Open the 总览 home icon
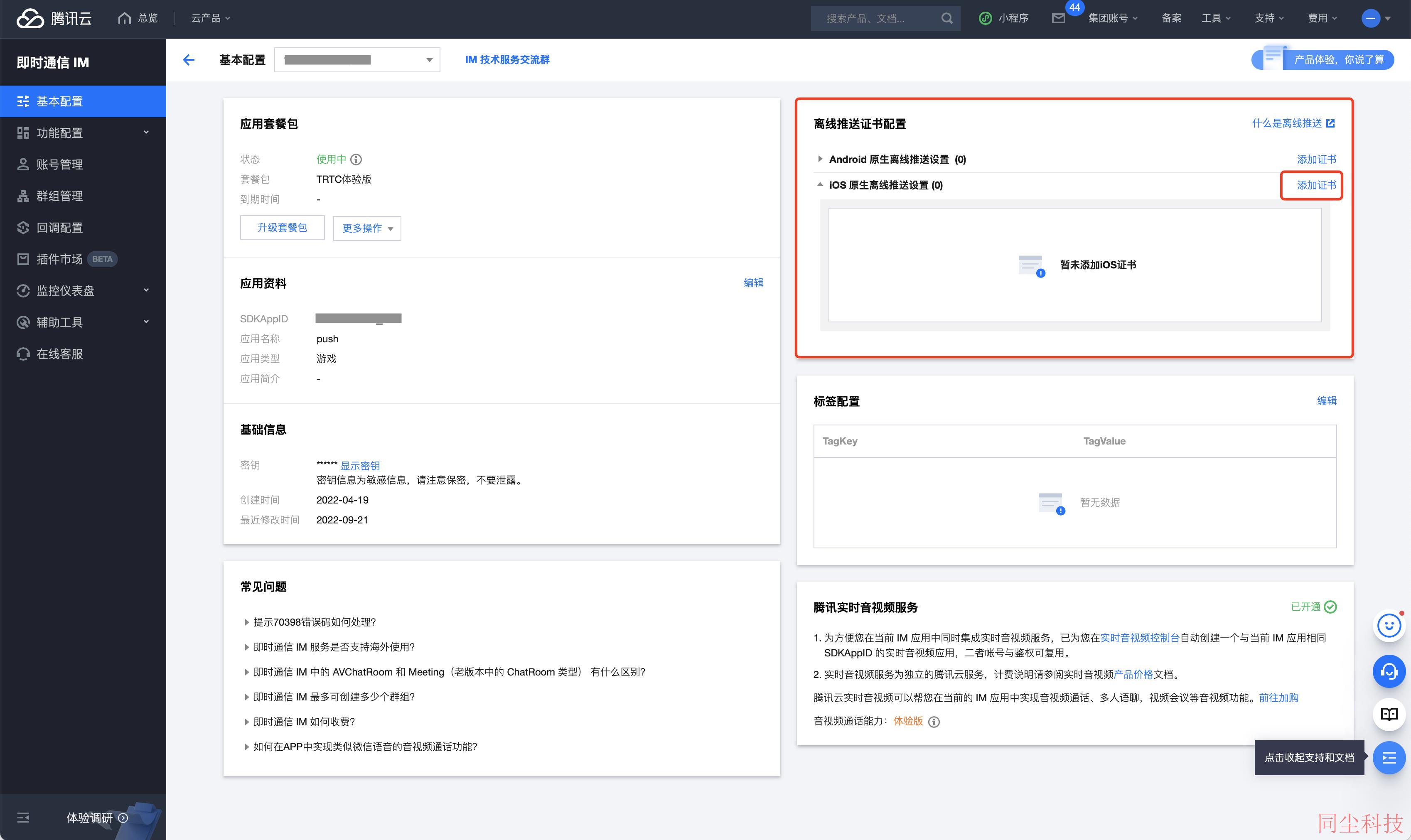This screenshot has height=840, width=1411. click(124, 18)
